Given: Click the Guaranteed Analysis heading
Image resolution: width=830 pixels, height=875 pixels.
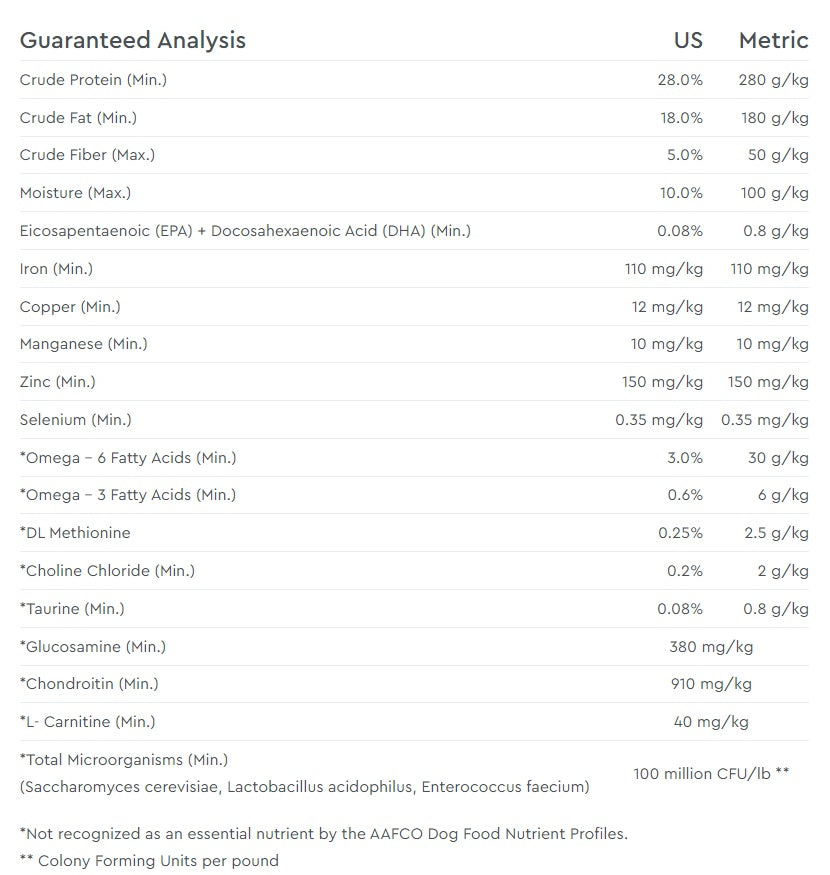Looking at the screenshot, I should 133,40.
